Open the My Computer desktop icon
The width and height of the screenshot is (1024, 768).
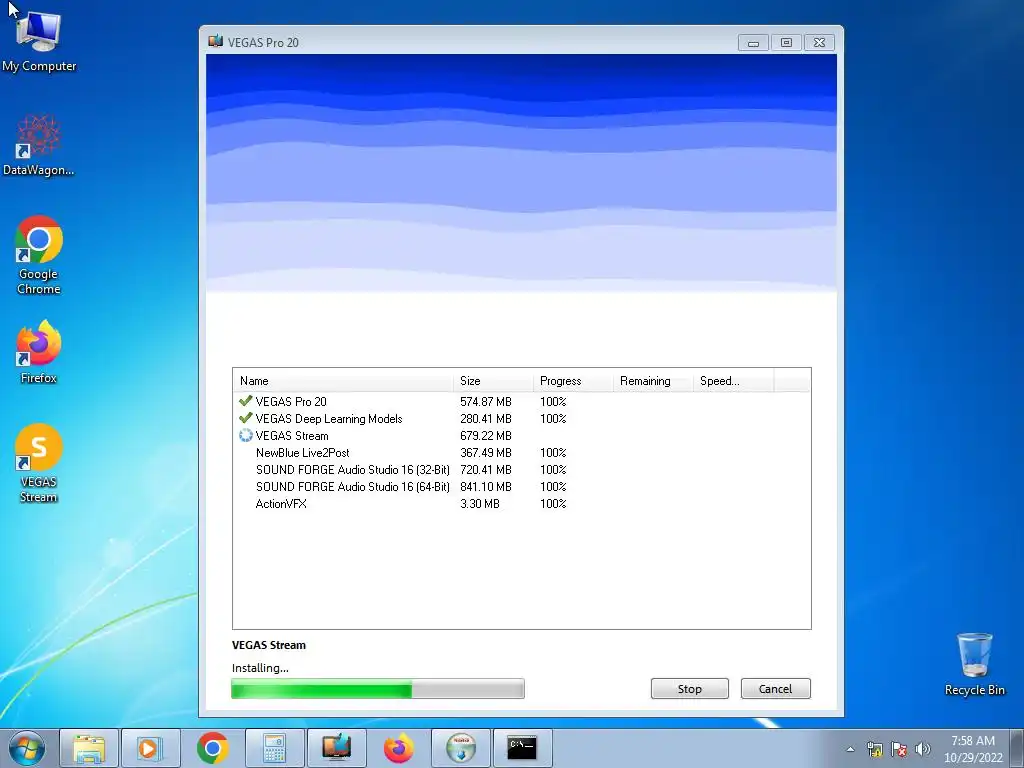click(39, 40)
